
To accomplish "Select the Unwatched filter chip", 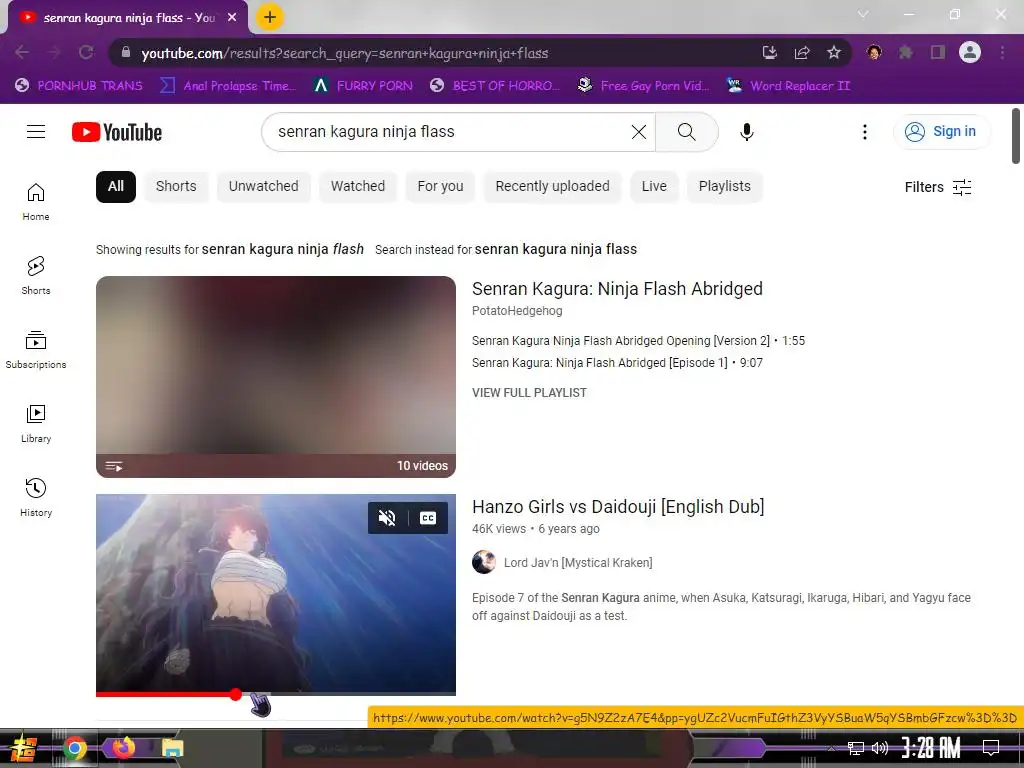I will point(263,187).
